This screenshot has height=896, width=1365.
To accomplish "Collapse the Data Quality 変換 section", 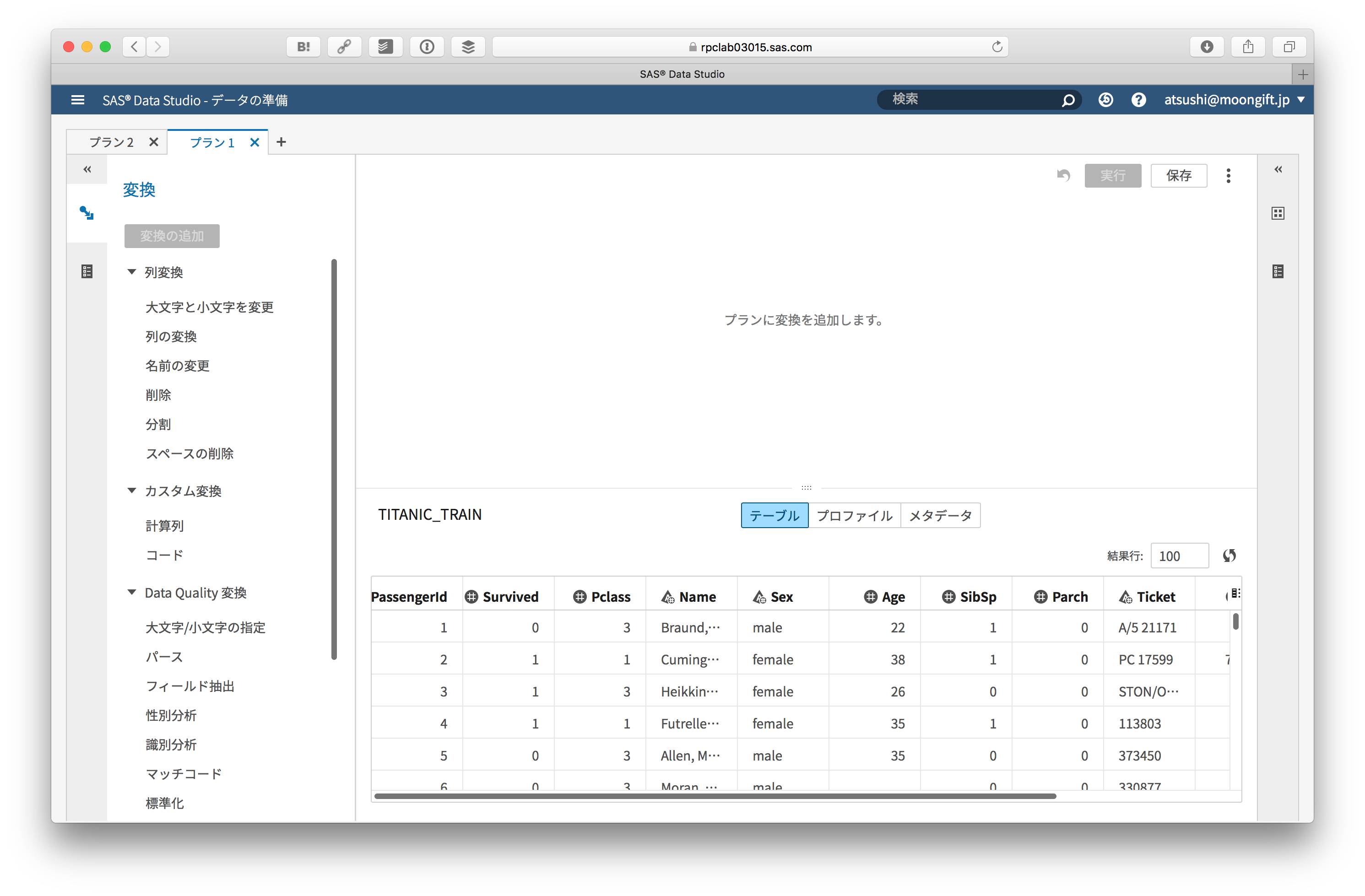I will coord(132,592).
